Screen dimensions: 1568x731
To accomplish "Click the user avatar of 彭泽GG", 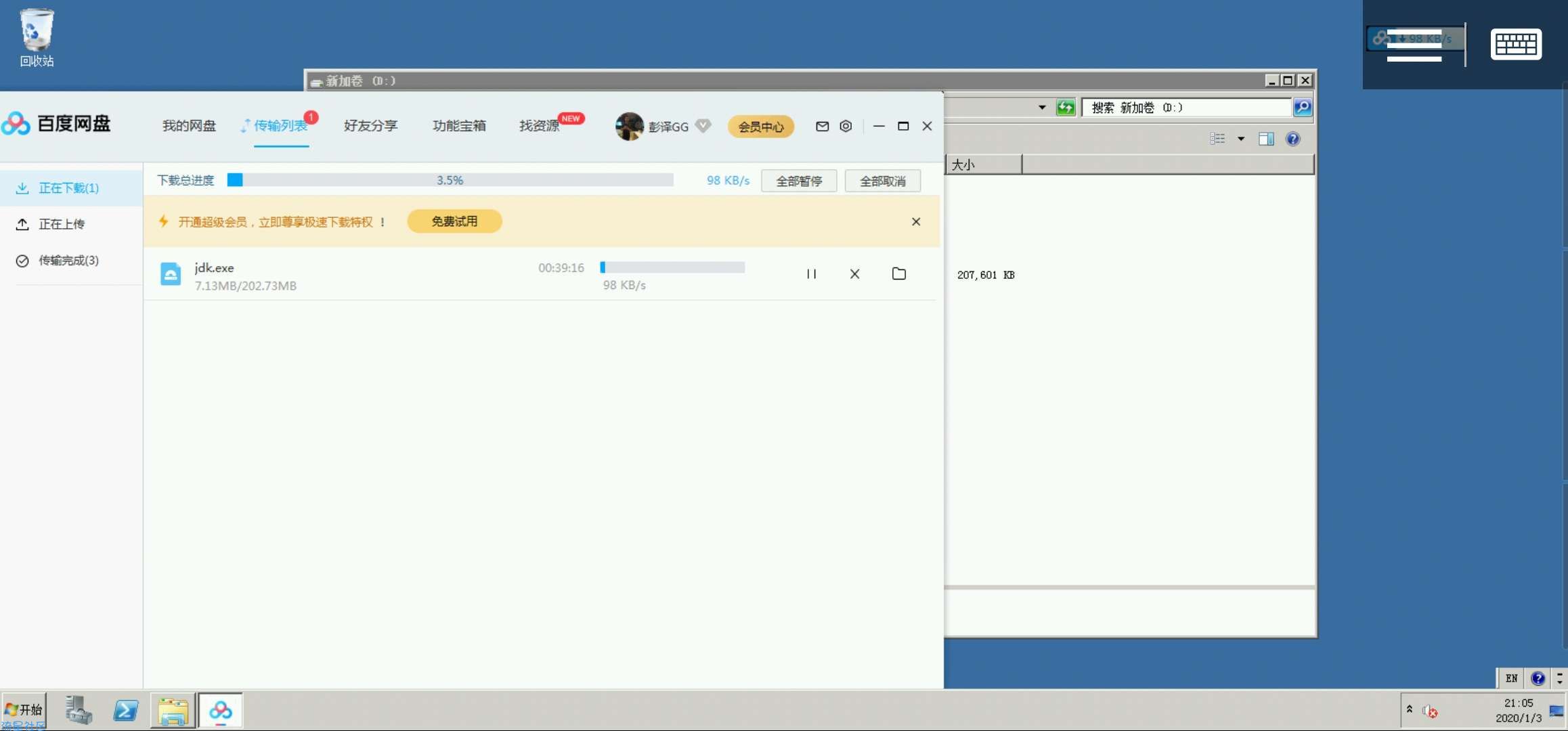I will (x=629, y=127).
